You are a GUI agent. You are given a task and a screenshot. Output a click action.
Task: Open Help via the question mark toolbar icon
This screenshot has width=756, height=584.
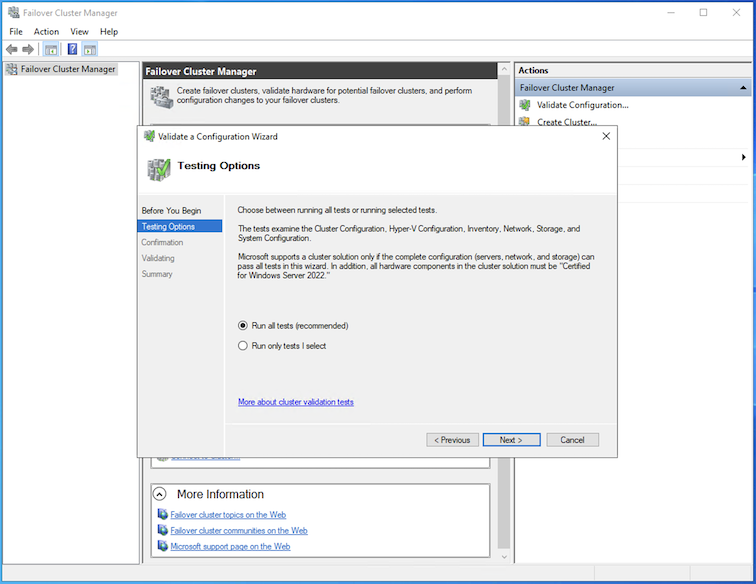(72, 49)
